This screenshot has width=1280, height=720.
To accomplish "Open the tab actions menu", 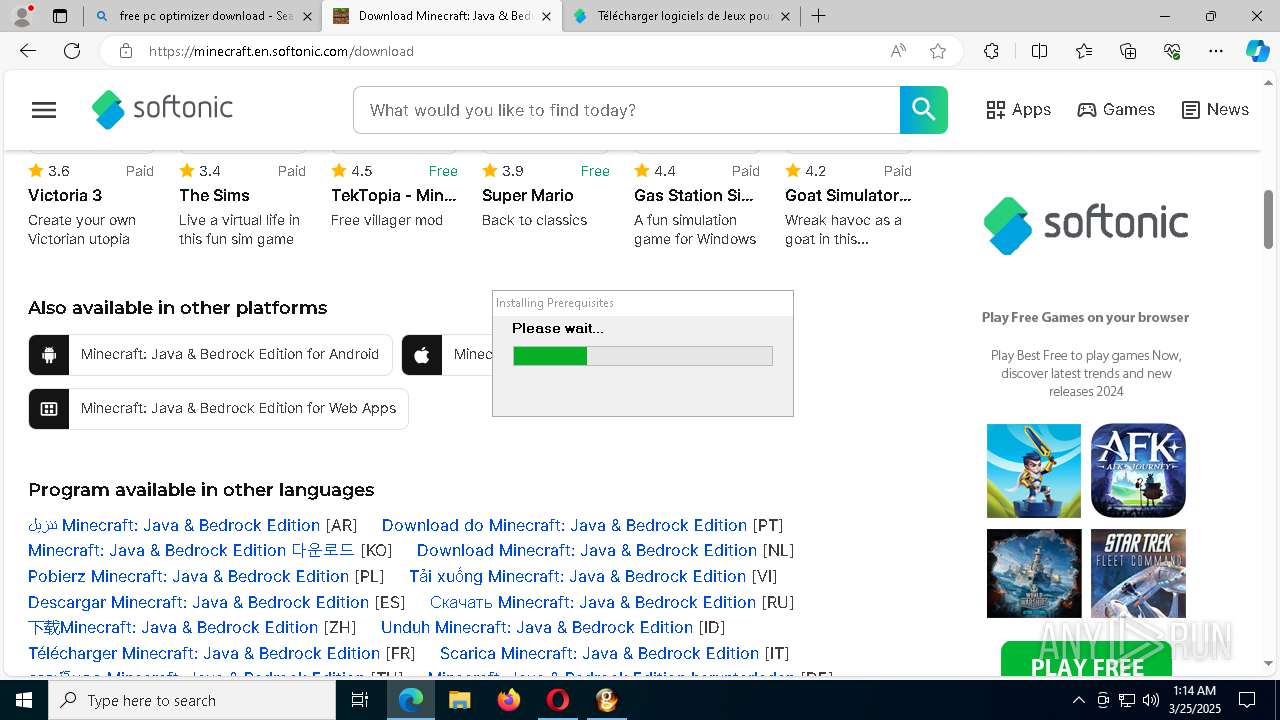I will click(x=60, y=16).
